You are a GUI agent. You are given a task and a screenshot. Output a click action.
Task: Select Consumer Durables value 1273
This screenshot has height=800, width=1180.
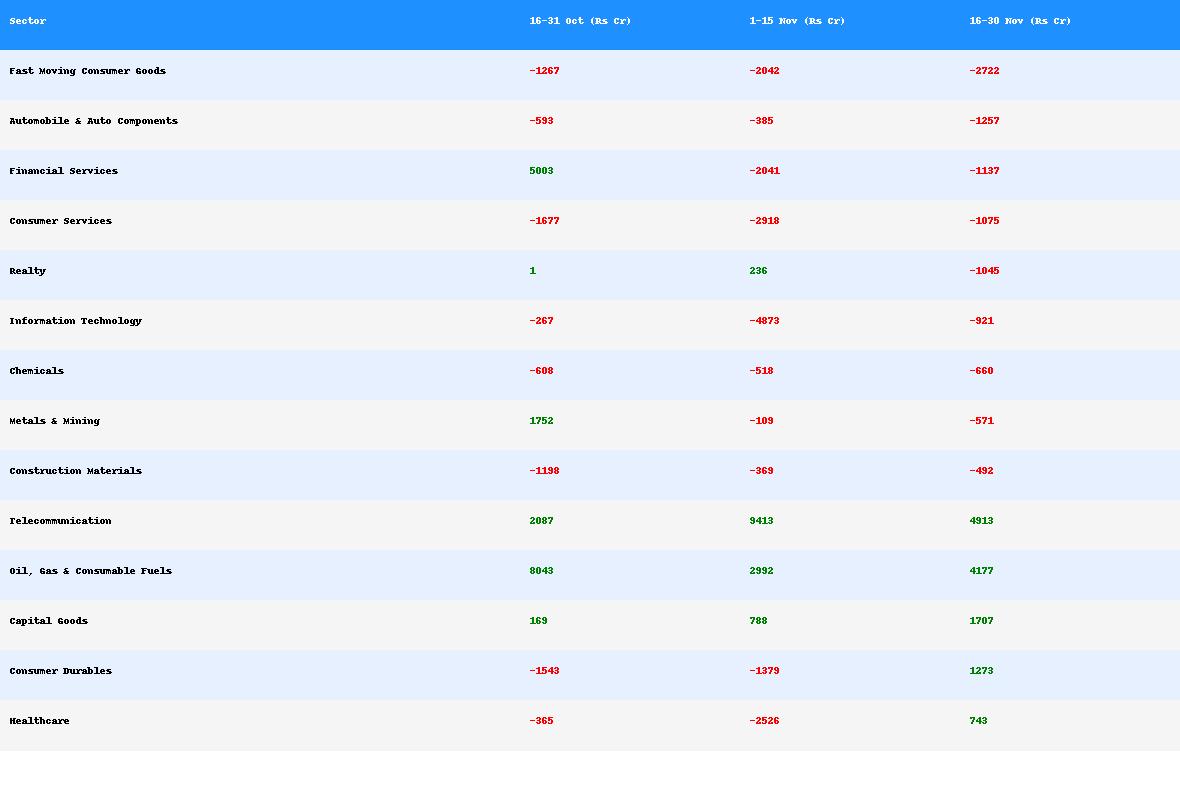point(981,671)
